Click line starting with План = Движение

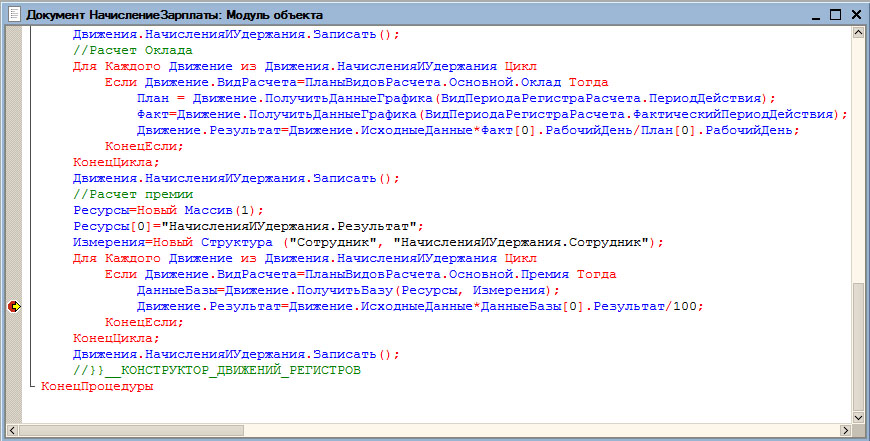pos(456,99)
